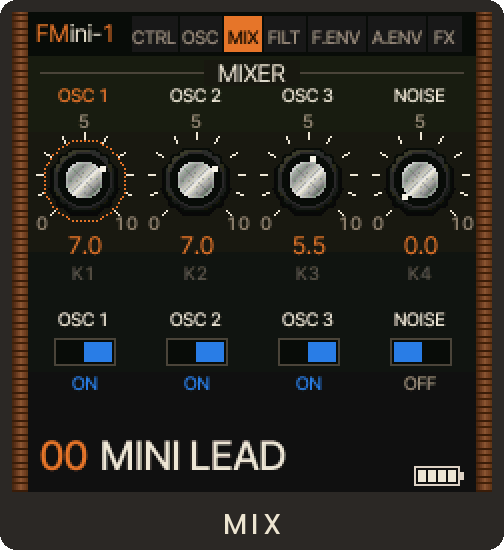Click the ON label under OSC 1 switch
Screen dimensions: 504x550
tap(85, 383)
